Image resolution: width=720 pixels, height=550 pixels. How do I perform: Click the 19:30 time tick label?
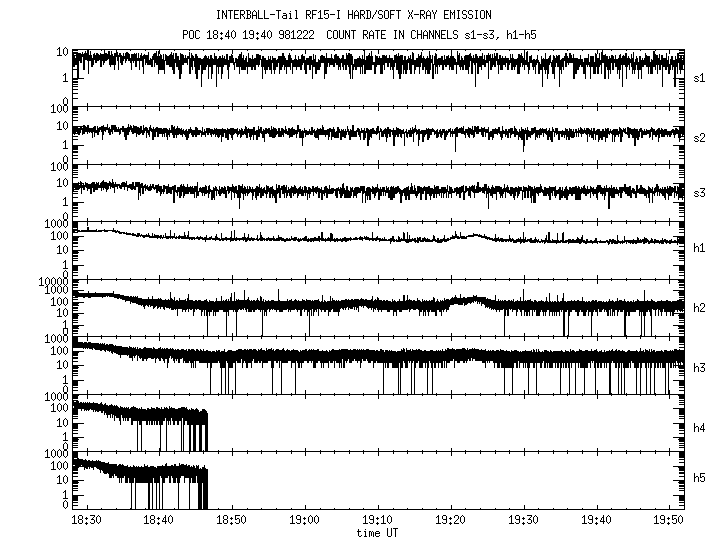(523, 521)
